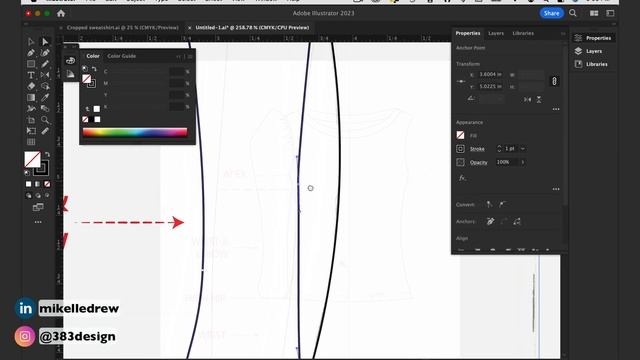
Task: Toggle constrain width and height proportions link
Action: pyautogui.click(x=554, y=81)
